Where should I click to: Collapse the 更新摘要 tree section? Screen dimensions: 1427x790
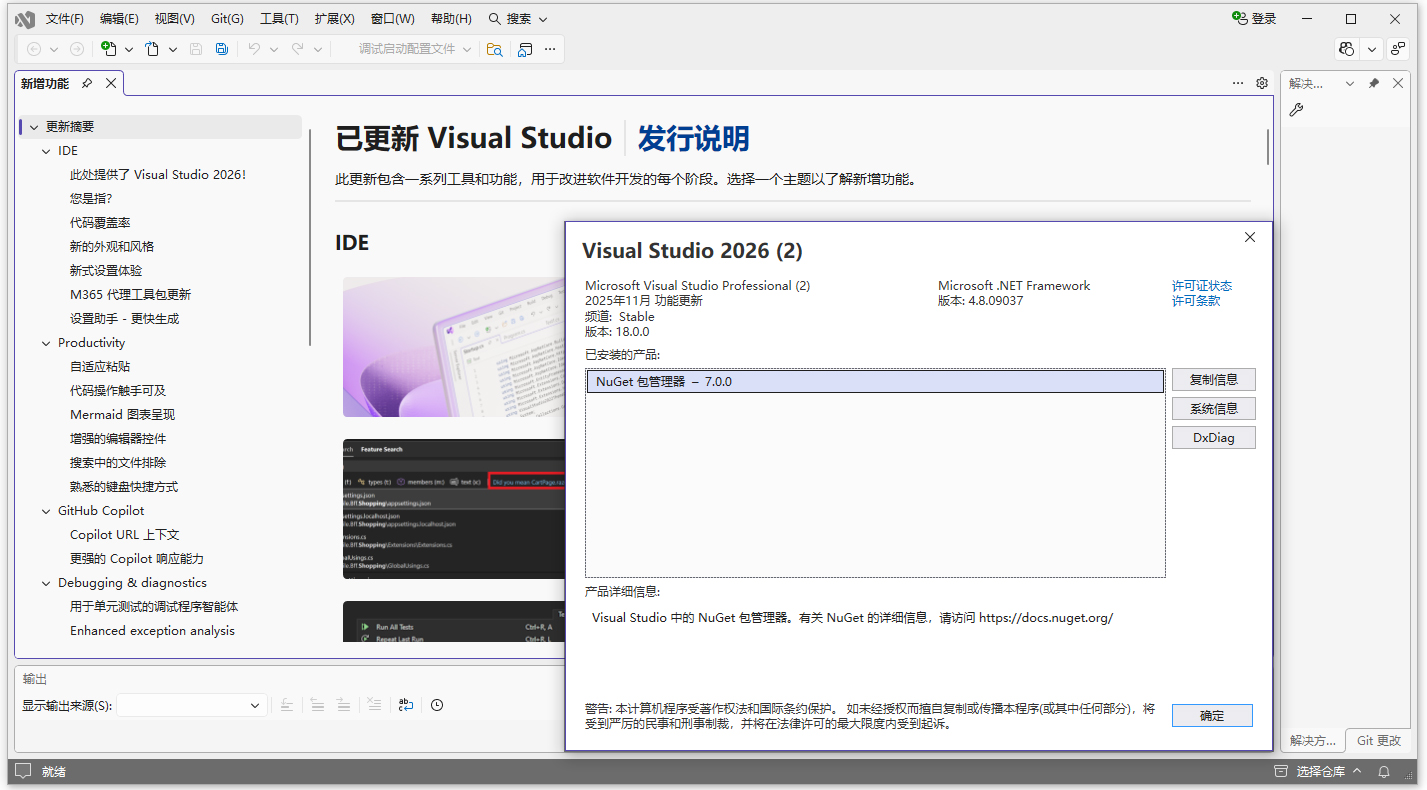tap(32, 127)
